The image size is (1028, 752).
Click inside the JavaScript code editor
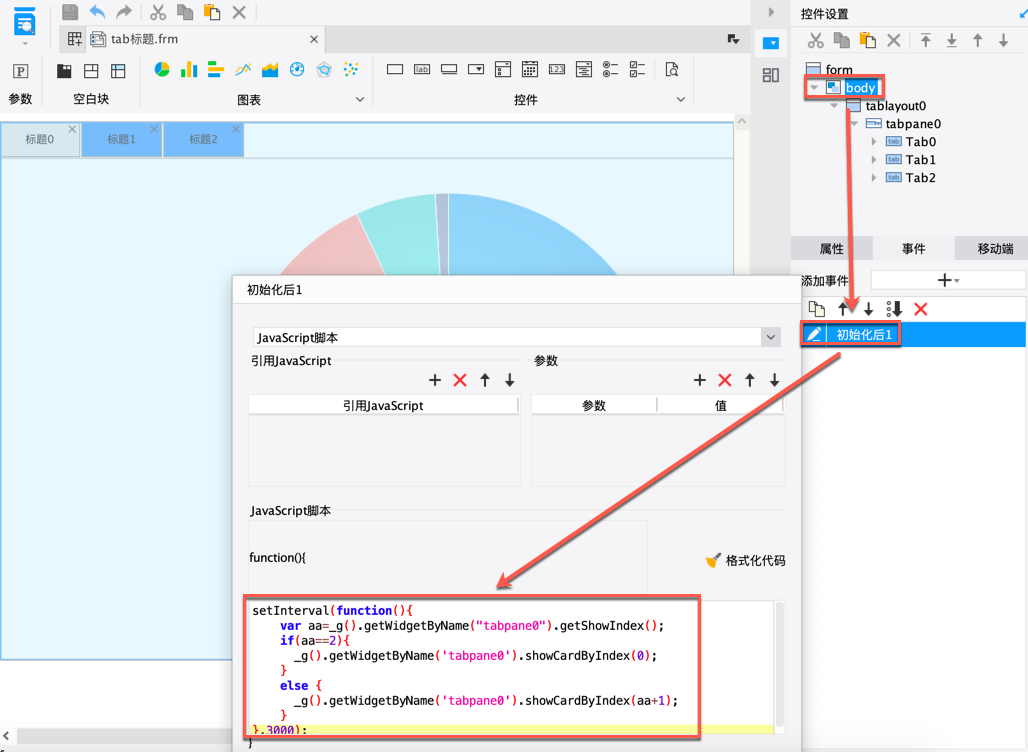[500, 670]
